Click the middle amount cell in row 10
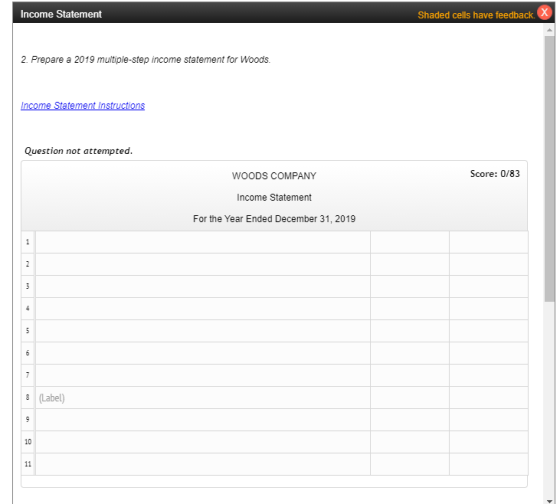Screen dimensions: 560x504 pyautogui.click(x=410, y=442)
